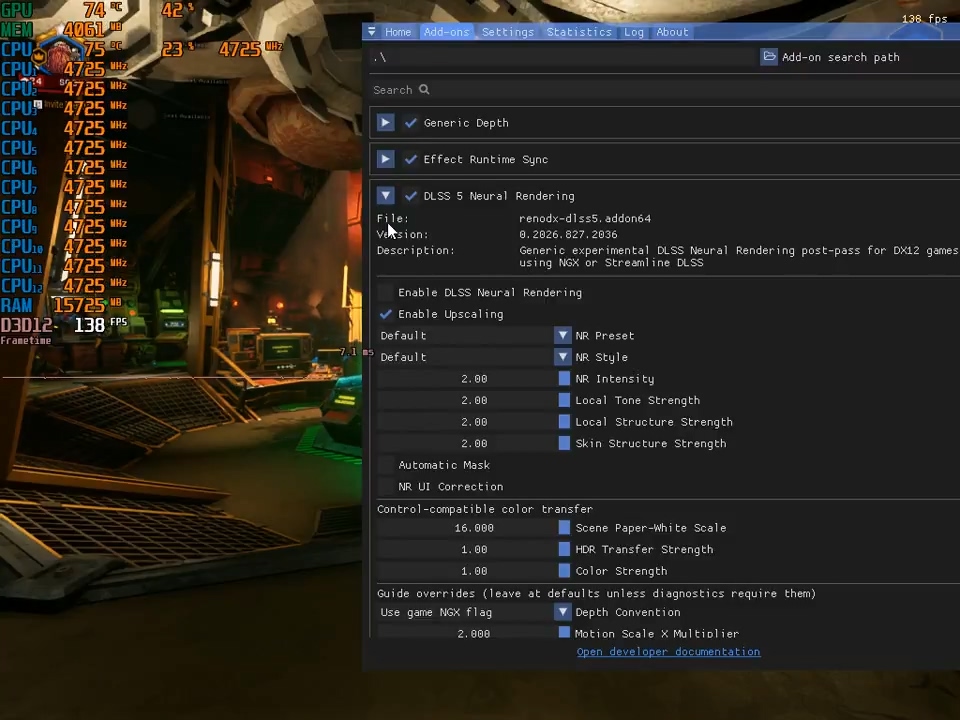
Task: Untick DLSS 5 Neural Rendering add-on checkbox
Action: (x=411, y=196)
